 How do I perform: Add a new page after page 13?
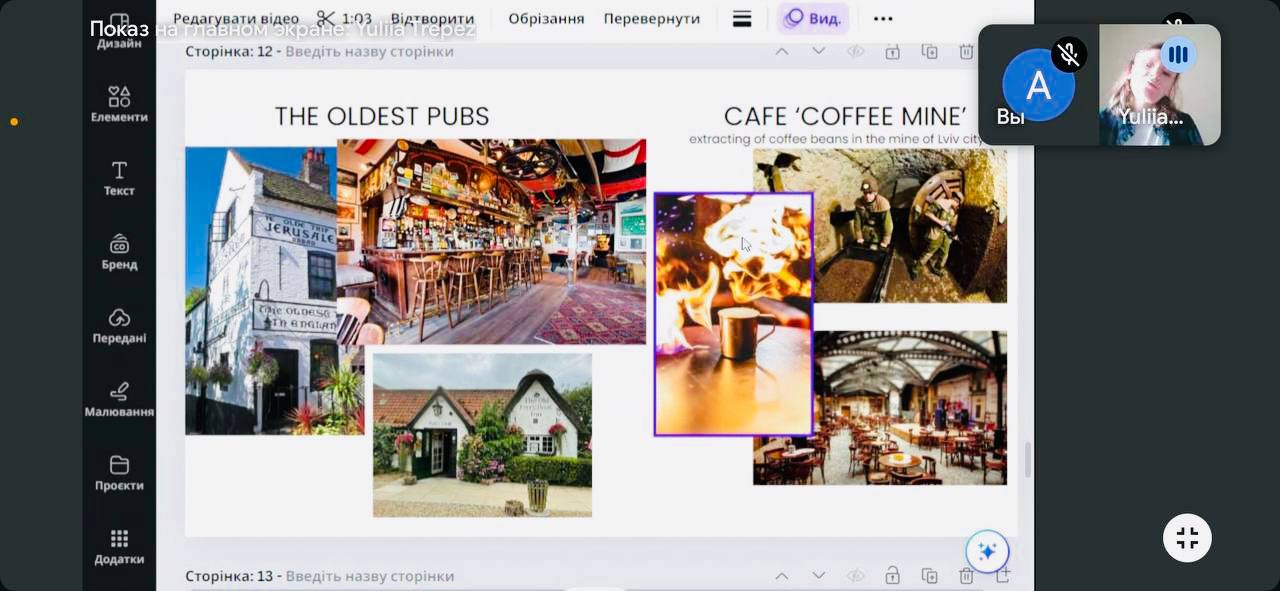click(1003, 575)
